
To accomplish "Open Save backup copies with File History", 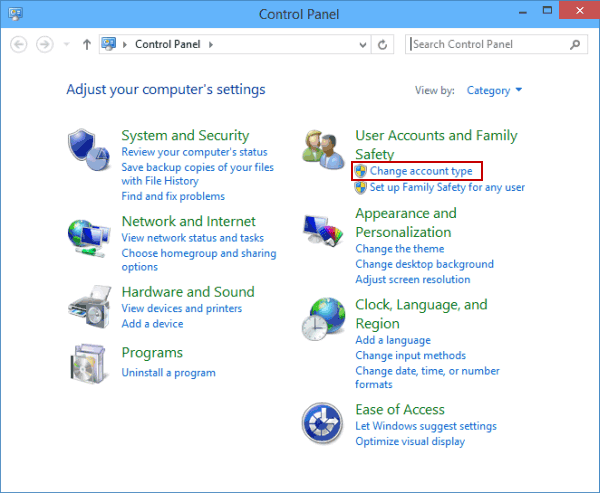I will point(197,174).
